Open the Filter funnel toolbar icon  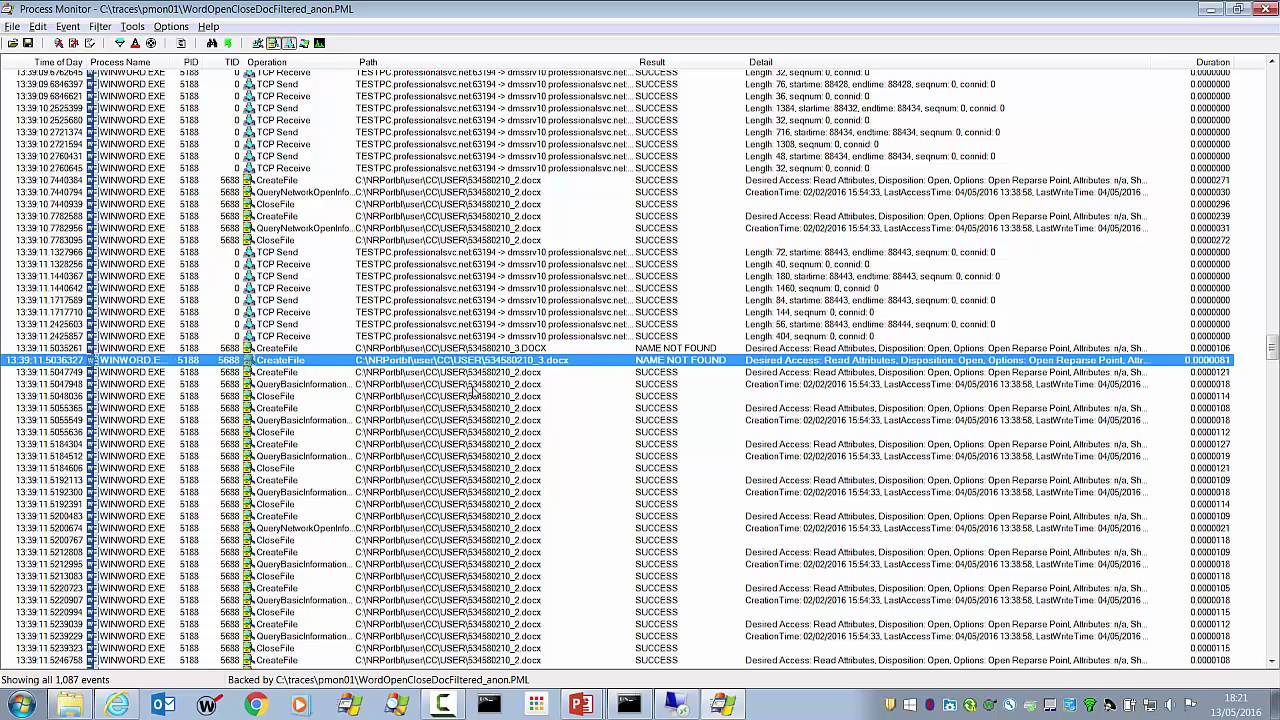coord(120,43)
